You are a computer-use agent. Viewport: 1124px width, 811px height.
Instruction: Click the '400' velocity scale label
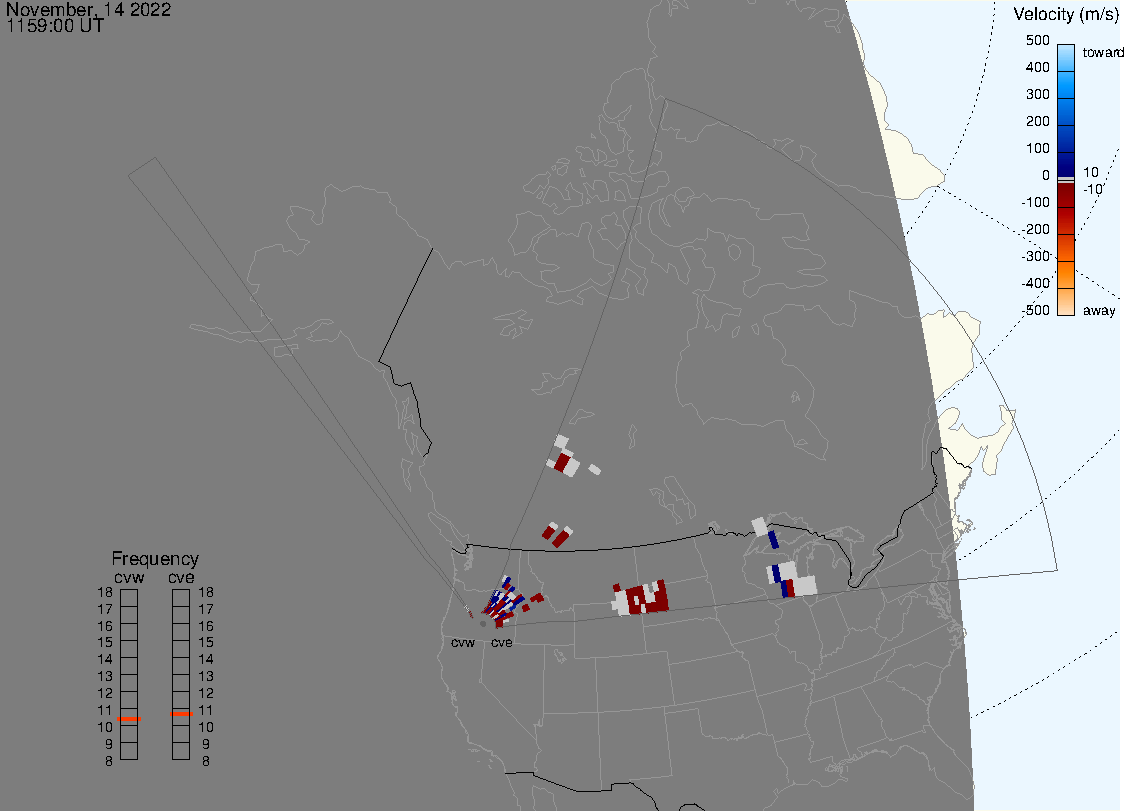click(x=1037, y=67)
